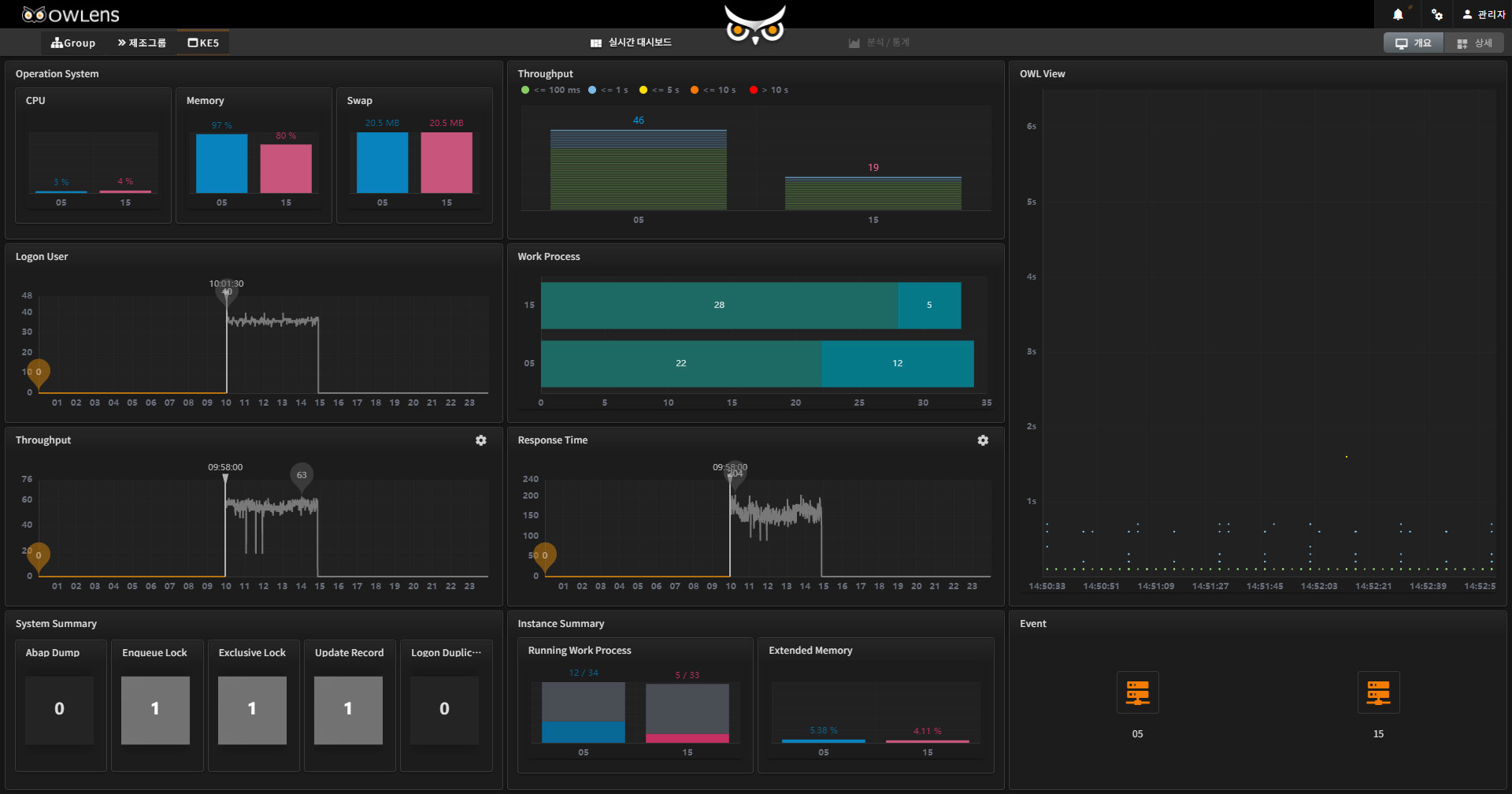Select server 05 event icon

pos(1137,692)
